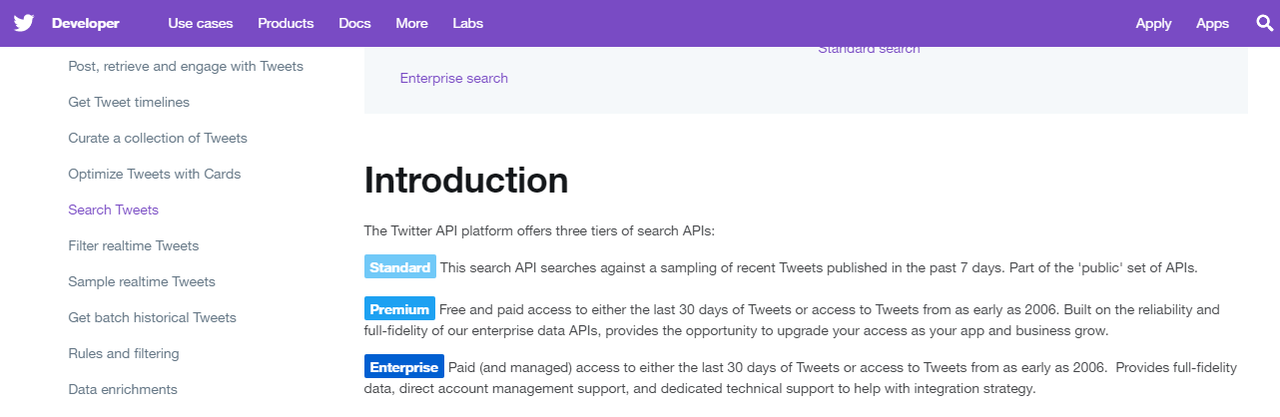1280x417 pixels.
Task: Click the blue Premium badge
Action: tap(400, 309)
